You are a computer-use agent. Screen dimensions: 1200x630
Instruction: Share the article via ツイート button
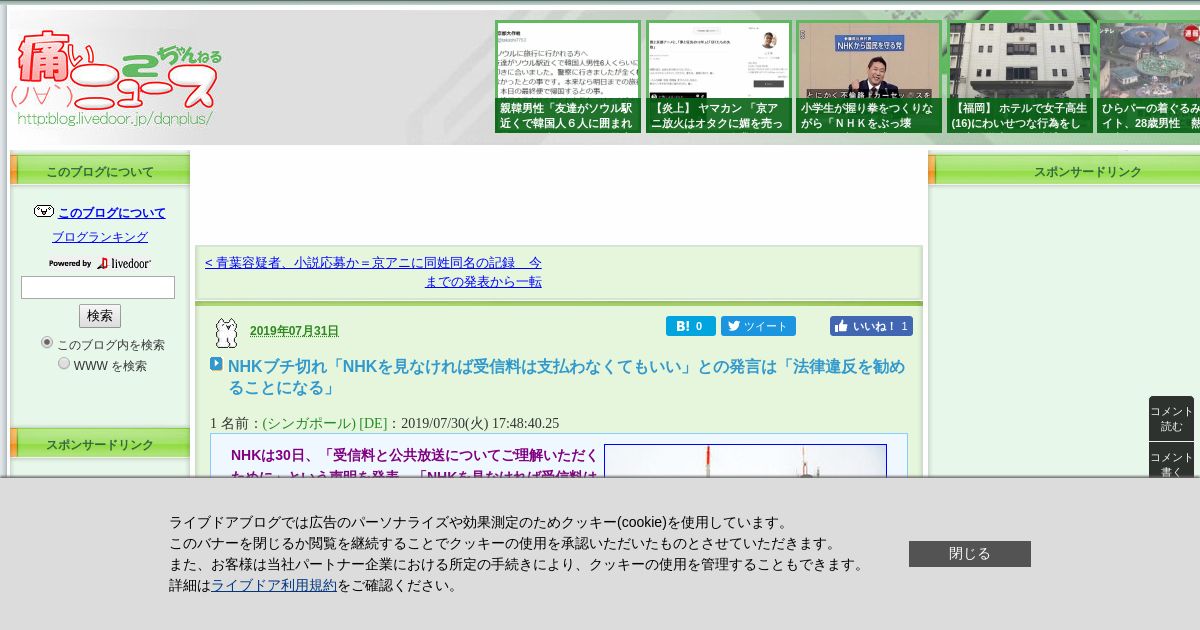tap(758, 326)
